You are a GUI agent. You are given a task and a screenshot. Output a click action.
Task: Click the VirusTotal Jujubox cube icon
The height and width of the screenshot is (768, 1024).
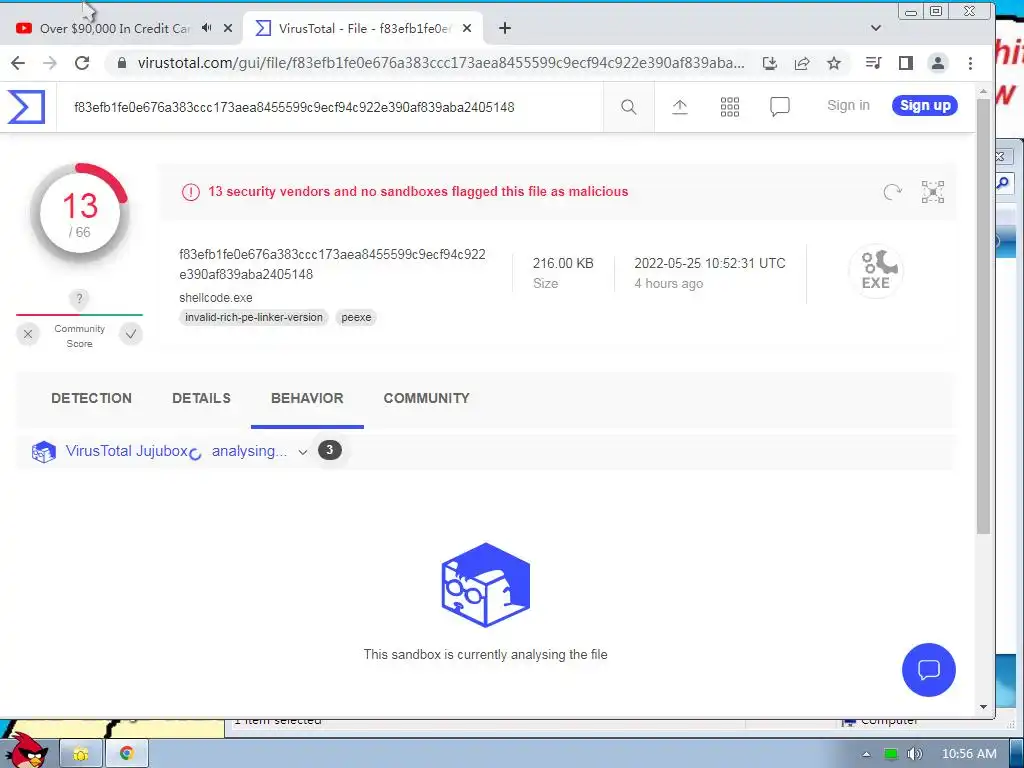(44, 452)
